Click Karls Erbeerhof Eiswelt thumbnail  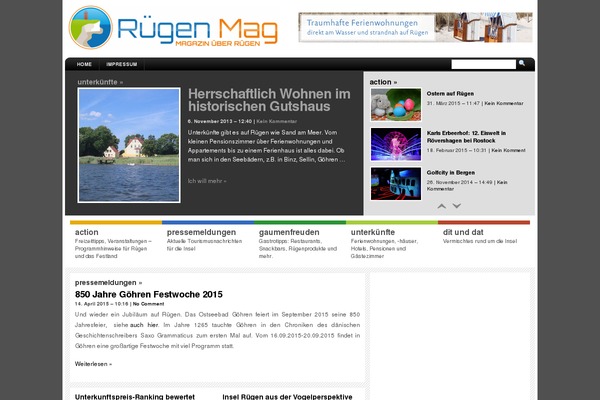pyautogui.click(x=396, y=144)
